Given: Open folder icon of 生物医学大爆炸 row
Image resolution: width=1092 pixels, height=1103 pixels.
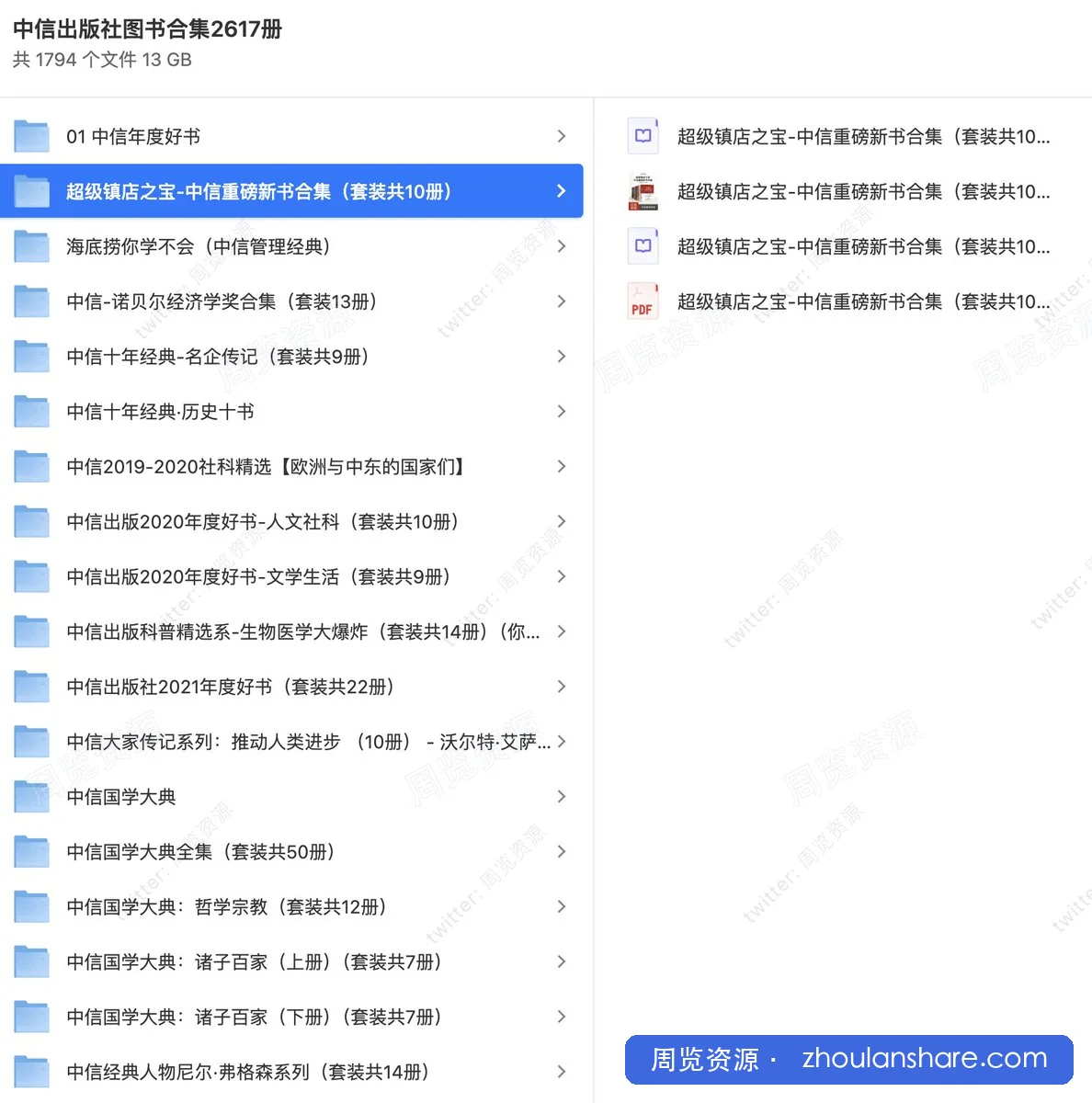Looking at the screenshot, I should coord(31,632).
